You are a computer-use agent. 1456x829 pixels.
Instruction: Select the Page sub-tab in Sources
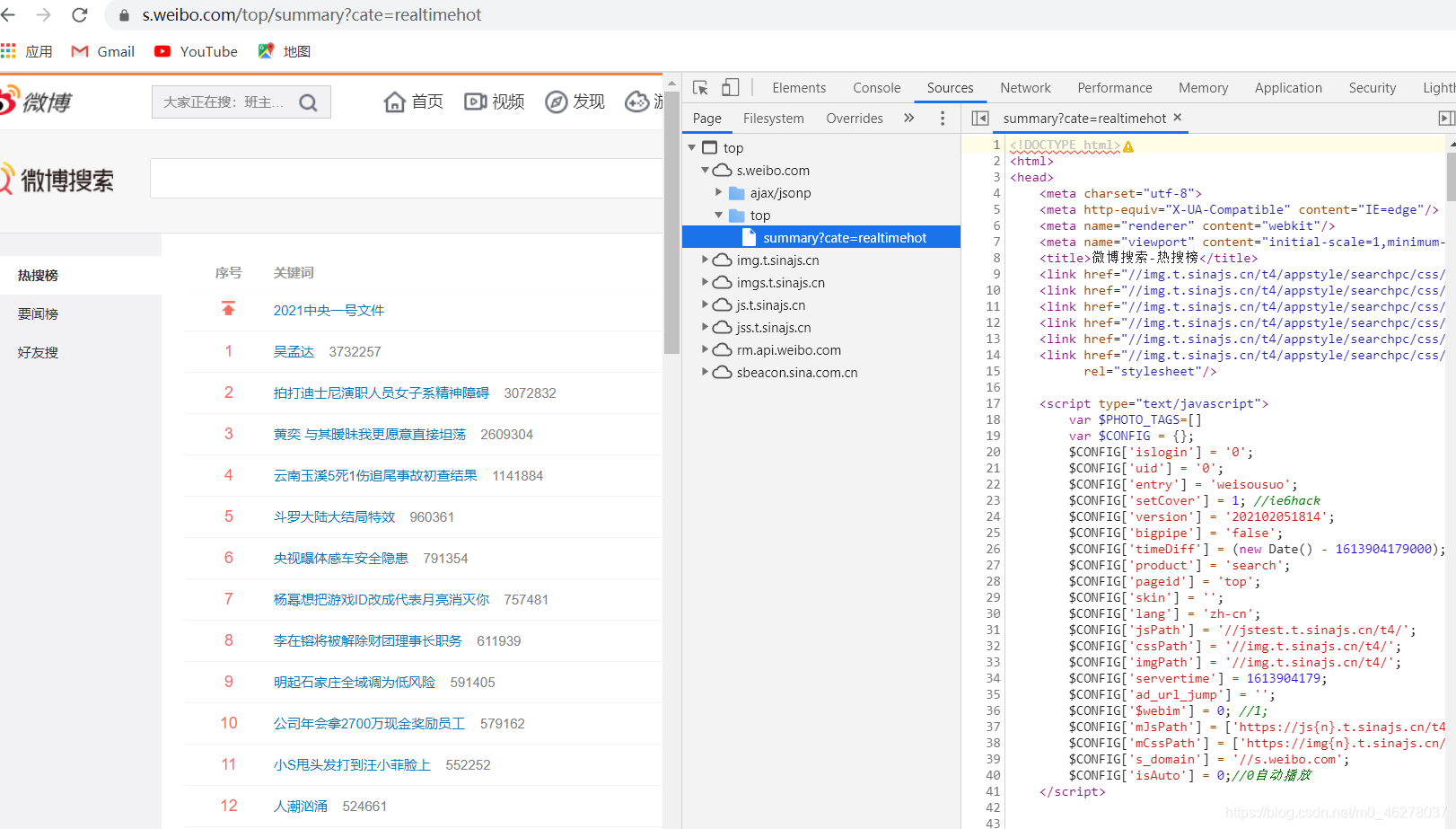[x=706, y=118]
